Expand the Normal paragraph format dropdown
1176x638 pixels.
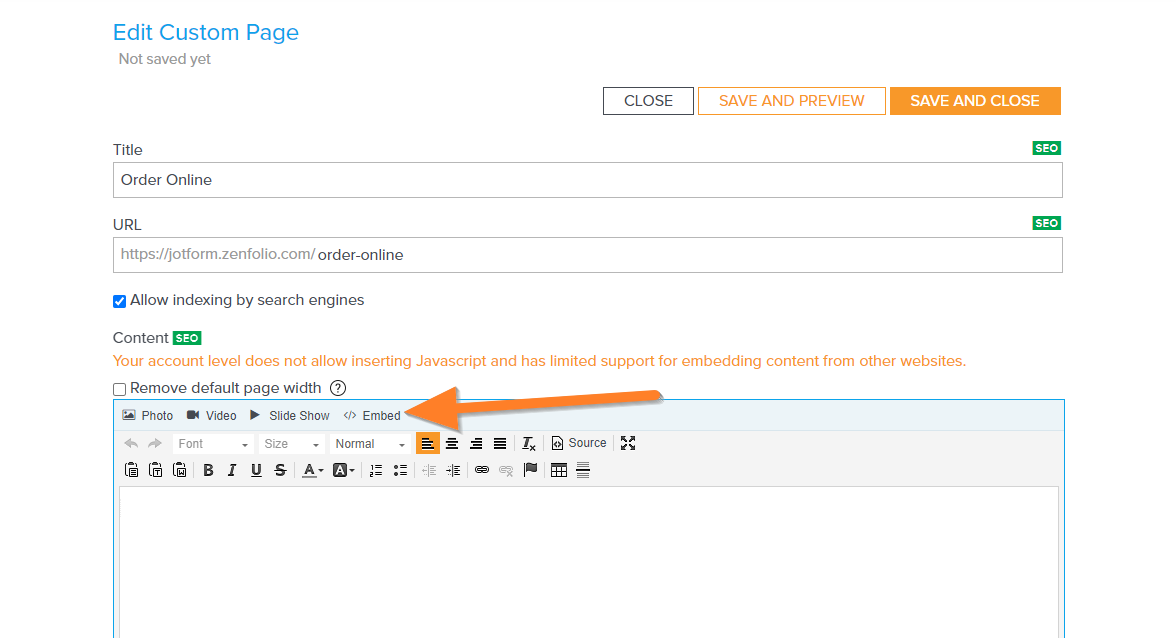(370, 444)
